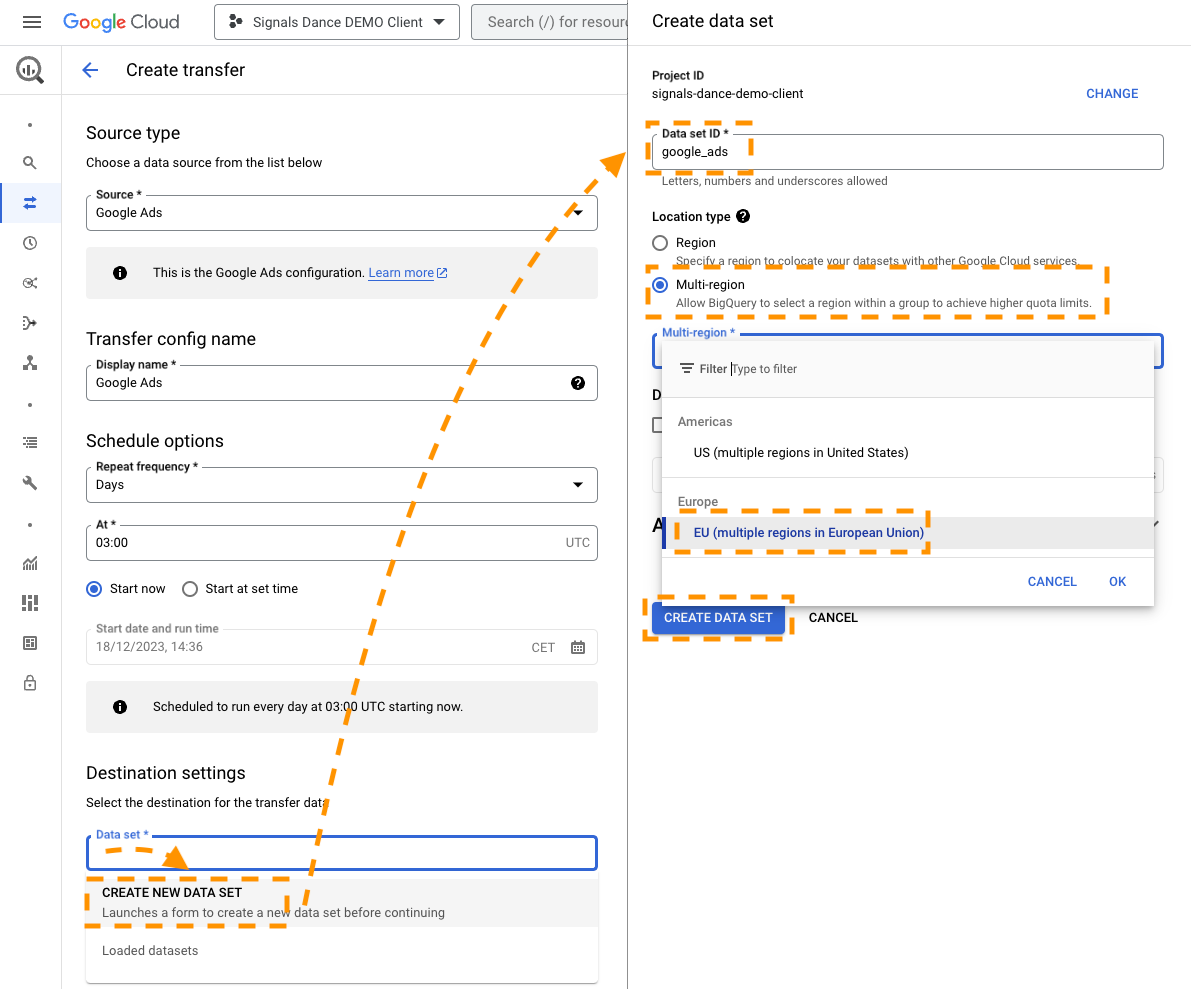Choose the Multi-region location type
The height and width of the screenshot is (989, 1191).
(660, 285)
